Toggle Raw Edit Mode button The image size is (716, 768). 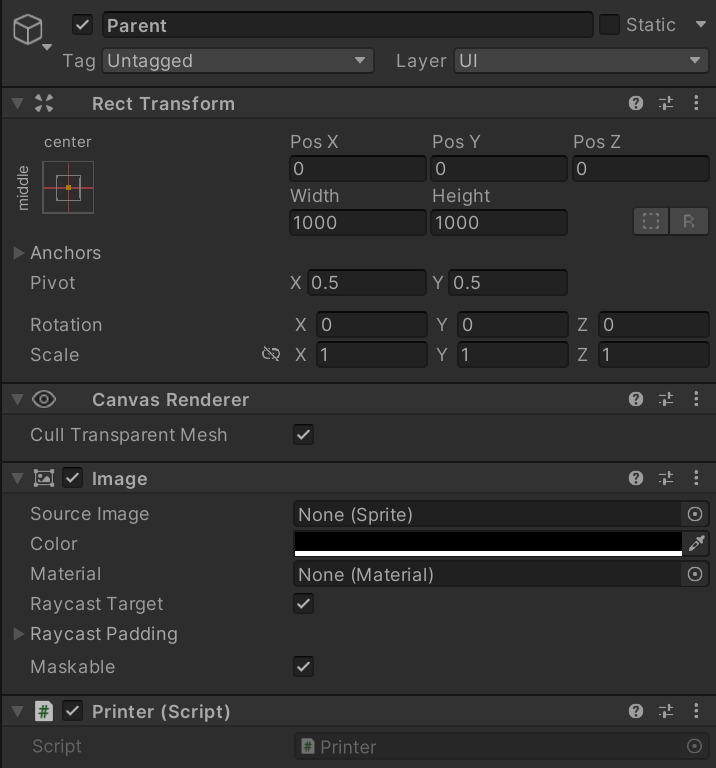[x=689, y=221]
